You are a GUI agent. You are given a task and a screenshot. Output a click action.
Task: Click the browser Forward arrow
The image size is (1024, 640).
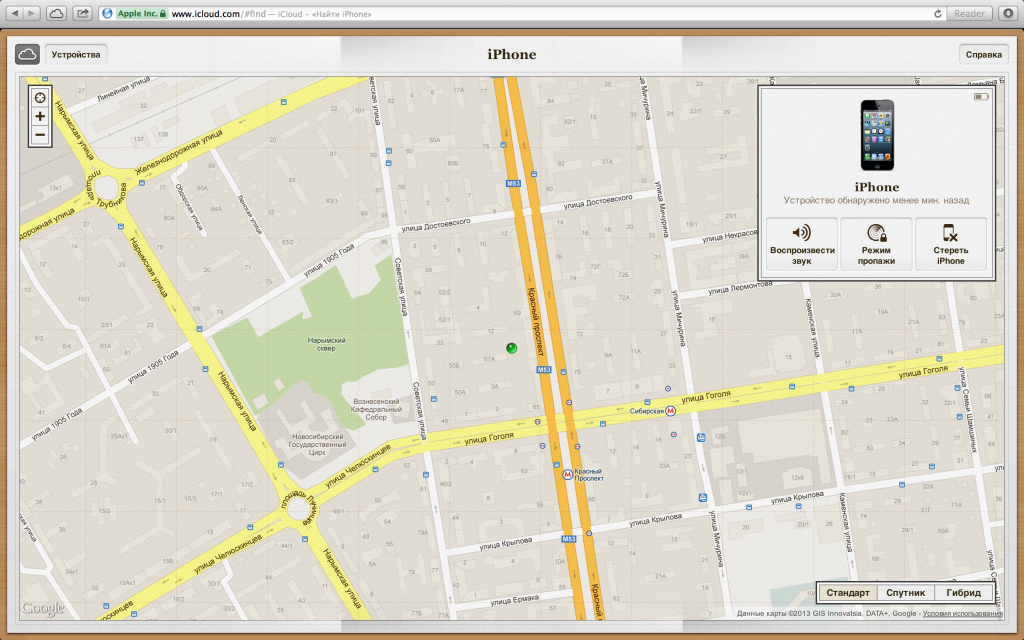[32, 13]
